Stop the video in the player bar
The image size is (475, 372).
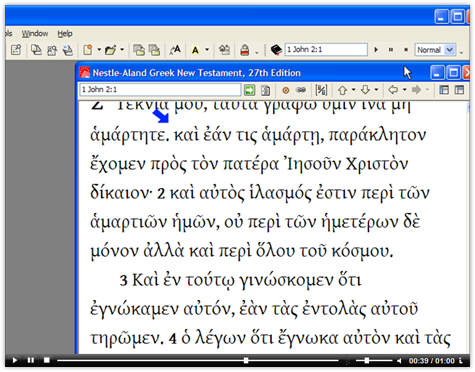(47, 360)
